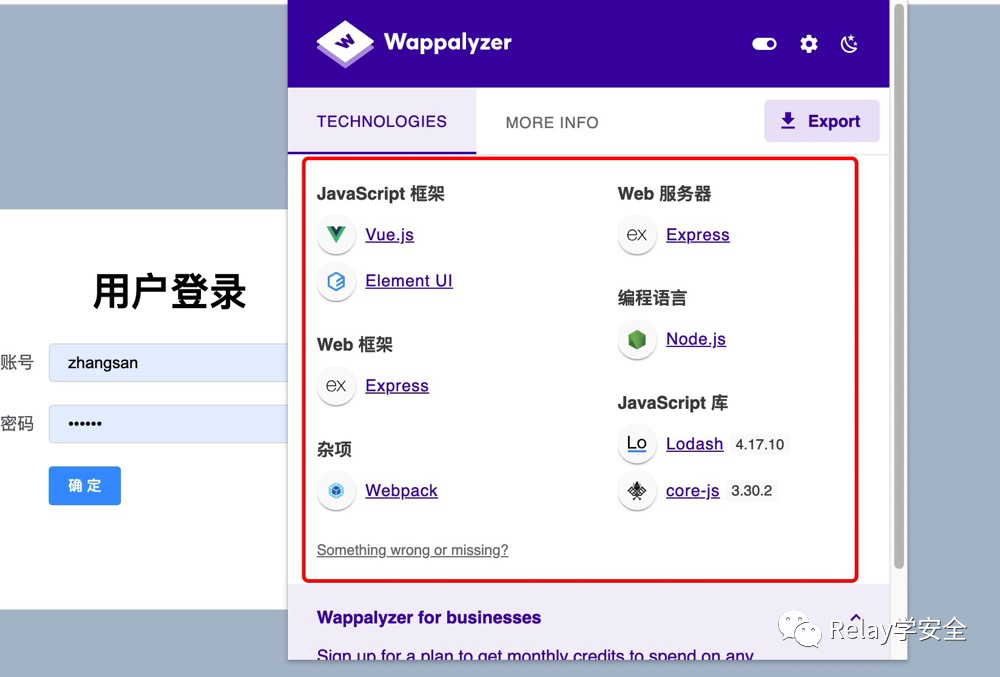Viewport: 1000px width, 677px height.
Task: Click the Lodash Lo icon
Action: click(x=636, y=444)
